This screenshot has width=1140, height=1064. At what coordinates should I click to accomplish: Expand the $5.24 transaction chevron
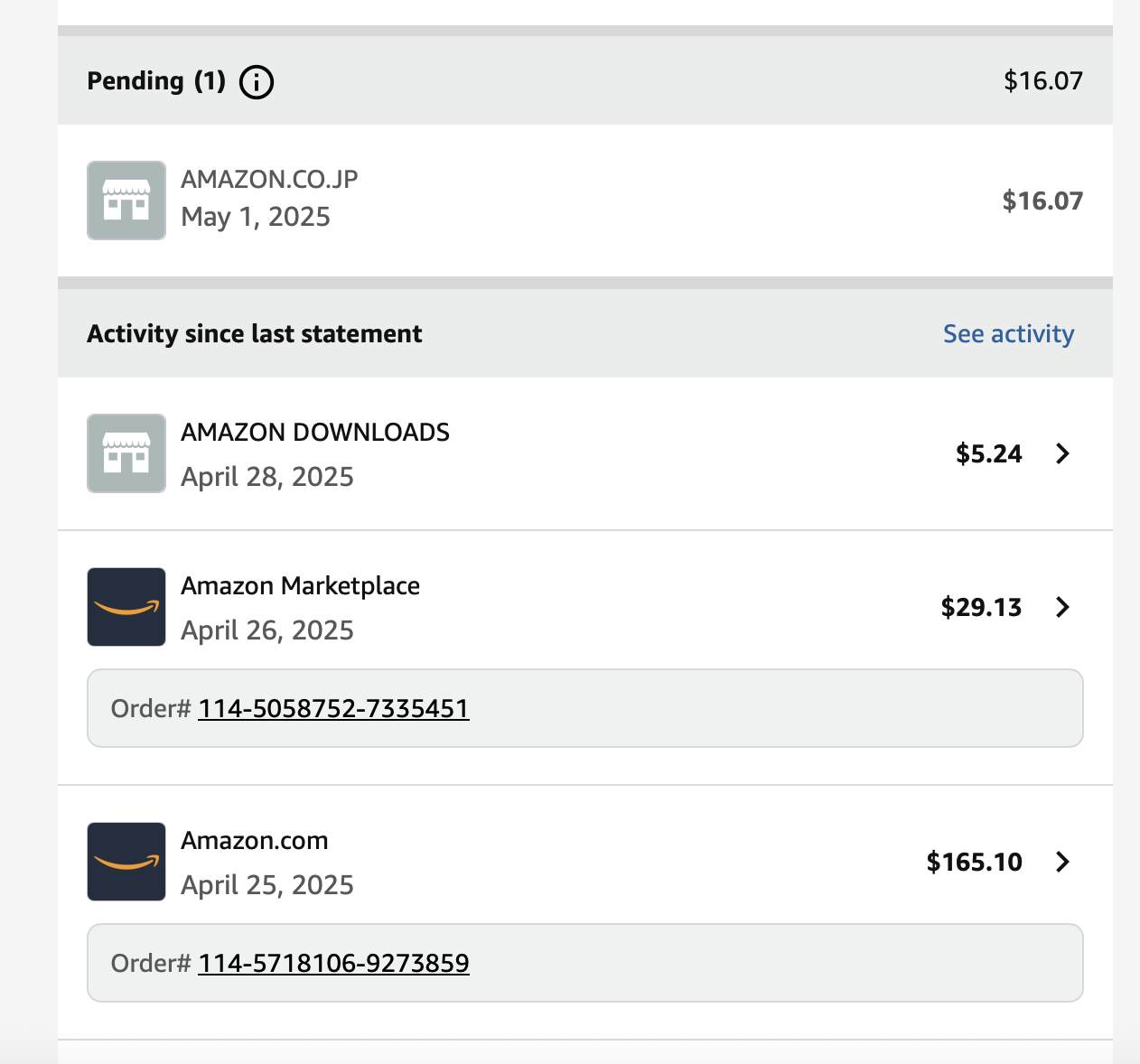coord(1063,453)
